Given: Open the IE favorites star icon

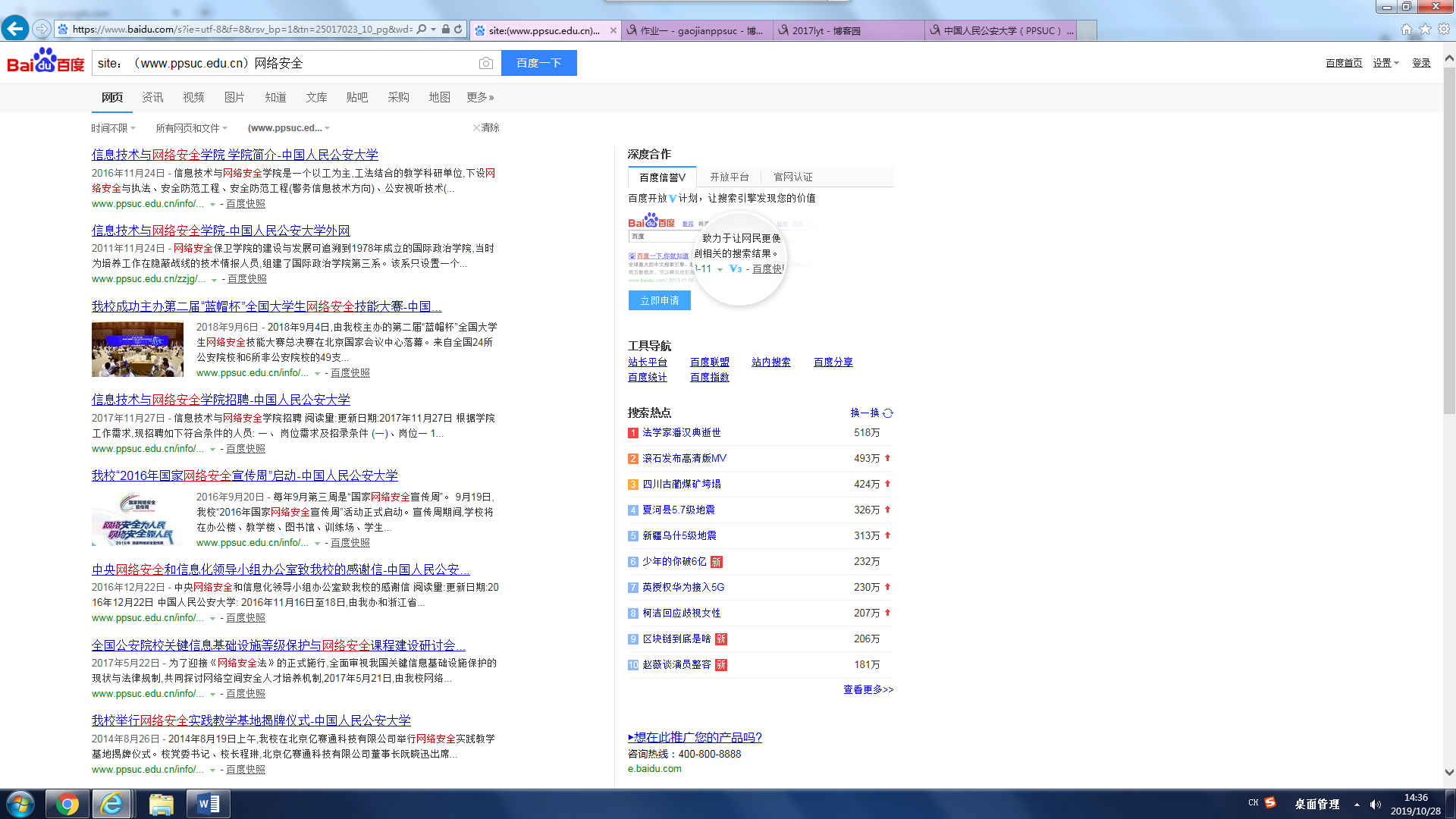Looking at the screenshot, I should click(x=1425, y=29).
